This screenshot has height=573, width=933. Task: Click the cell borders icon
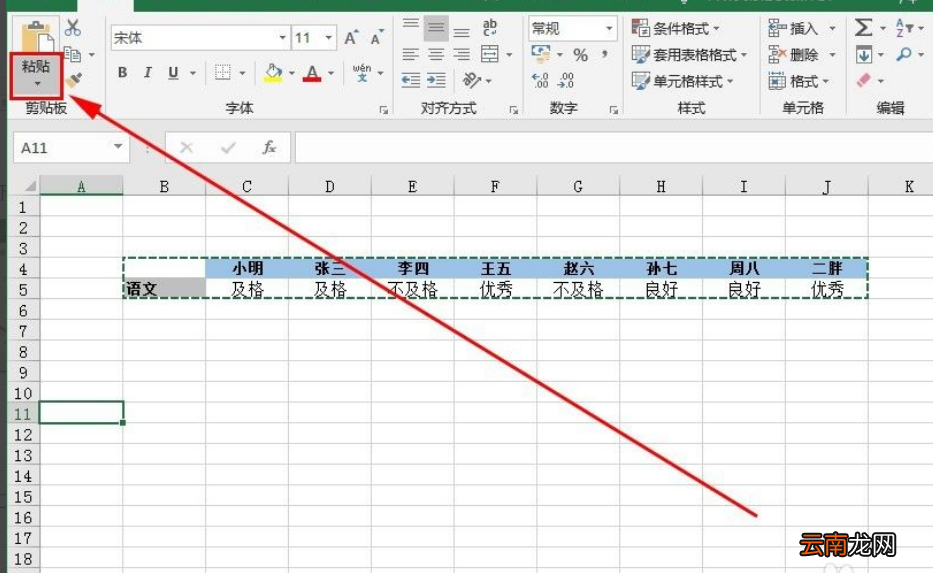[223, 73]
